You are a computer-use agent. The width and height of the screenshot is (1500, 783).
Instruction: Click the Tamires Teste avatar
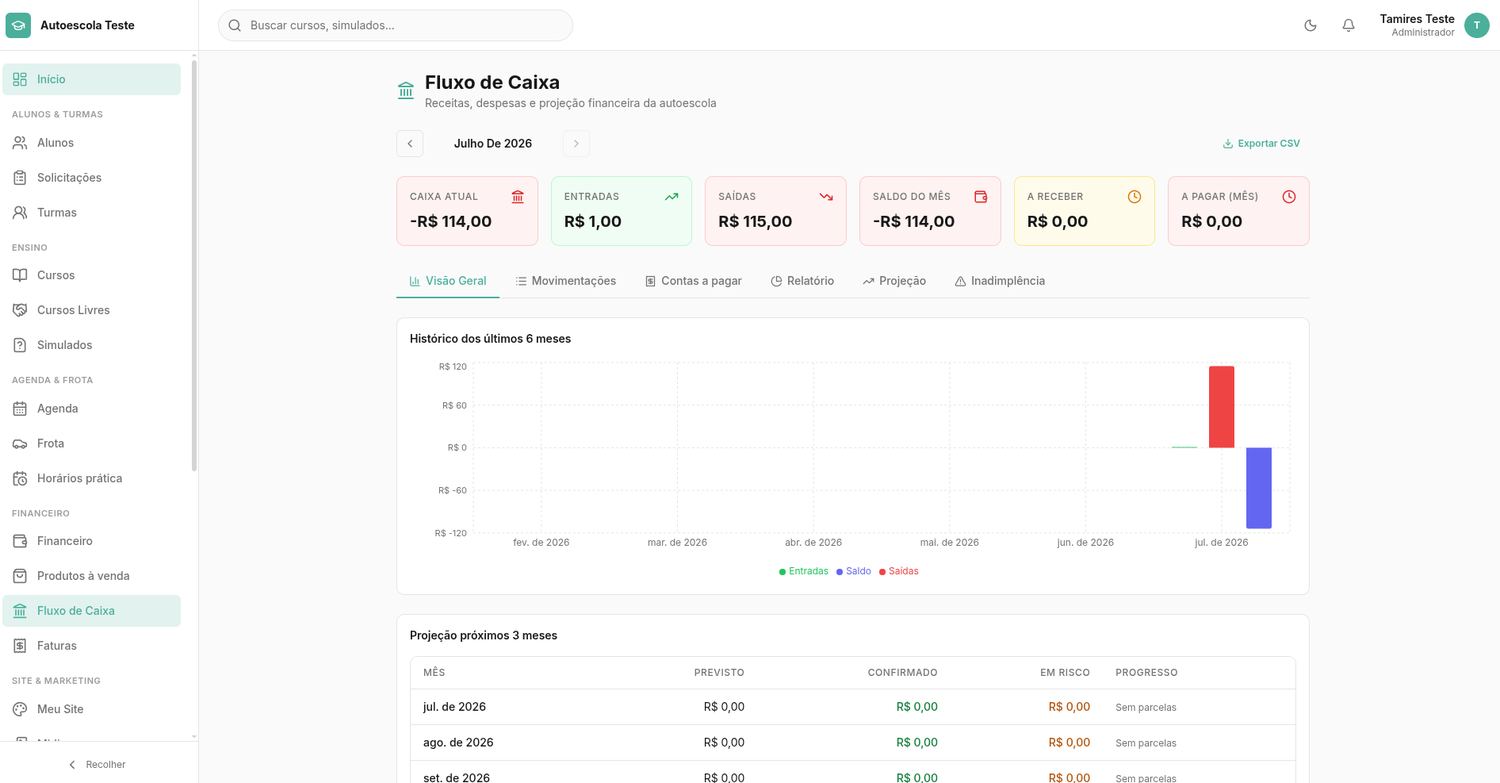tap(1476, 25)
